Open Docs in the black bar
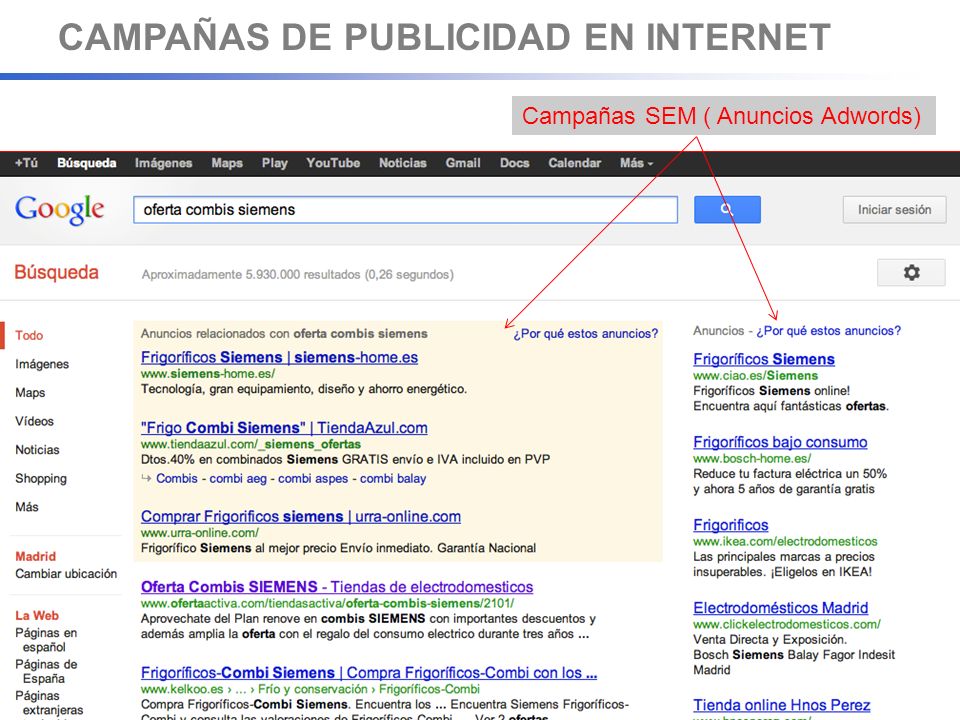This screenshot has height=720, width=960. point(514,163)
